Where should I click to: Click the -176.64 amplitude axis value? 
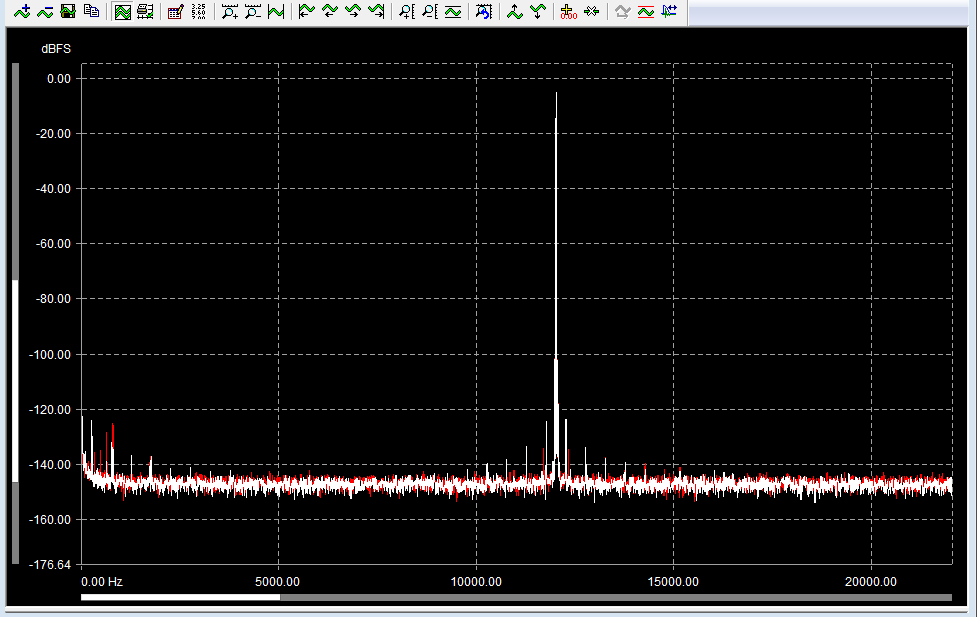click(x=50, y=565)
